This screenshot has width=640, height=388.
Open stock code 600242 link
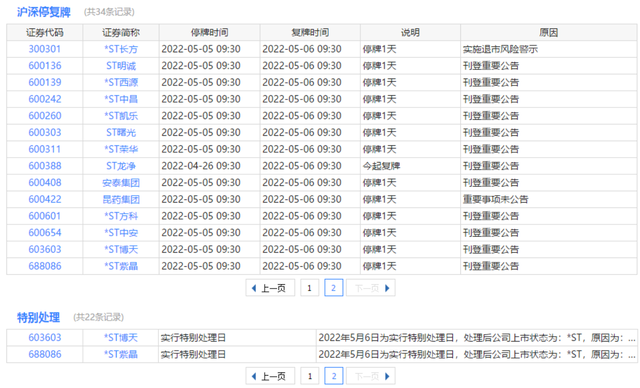click(x=44, y=99)
